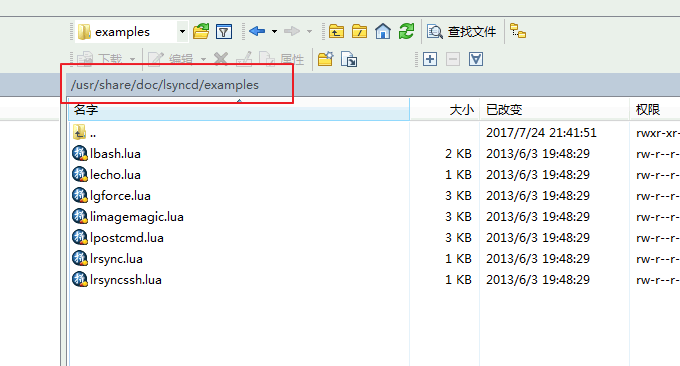Click the minus unselect files icon

453,59
